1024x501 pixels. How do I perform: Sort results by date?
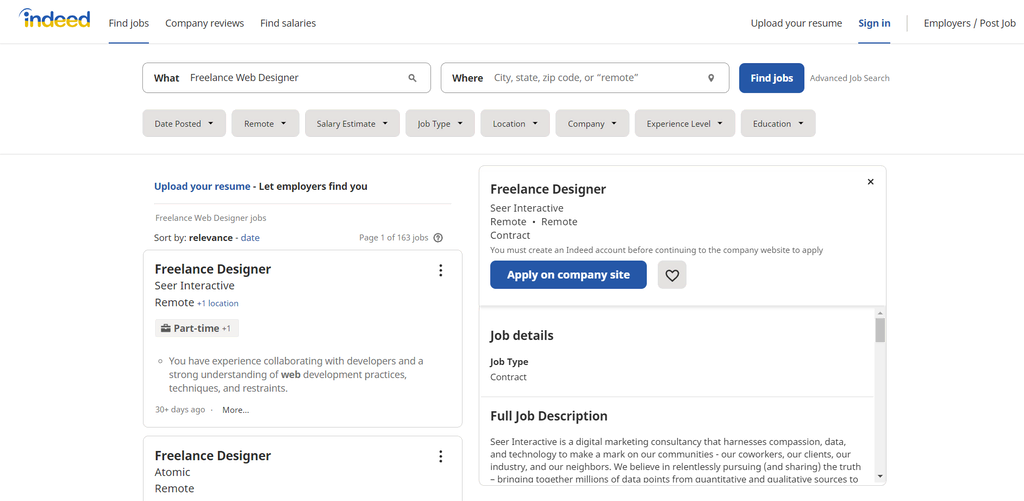pos(250,238)
